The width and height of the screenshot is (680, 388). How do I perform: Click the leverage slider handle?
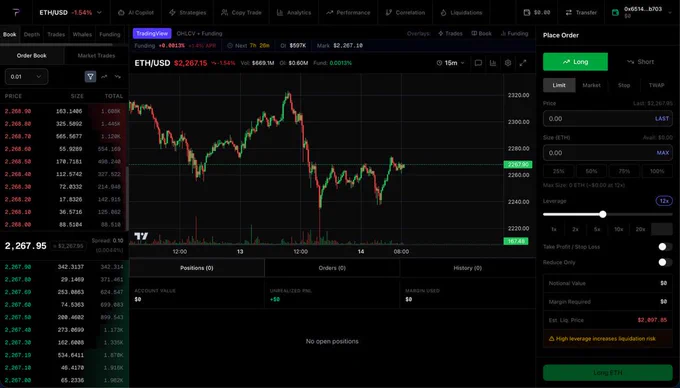(x=603, y=214)
